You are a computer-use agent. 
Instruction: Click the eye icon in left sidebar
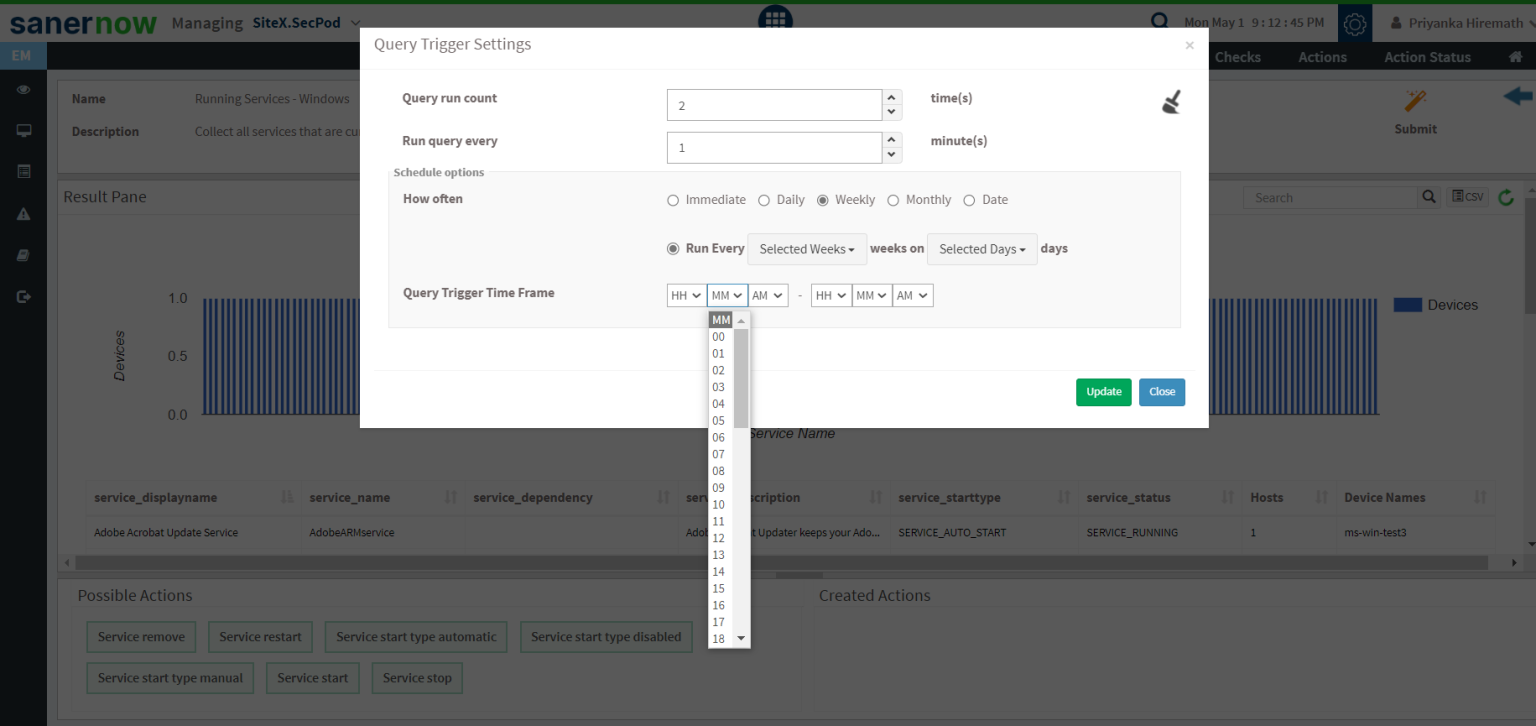(23, 90)
